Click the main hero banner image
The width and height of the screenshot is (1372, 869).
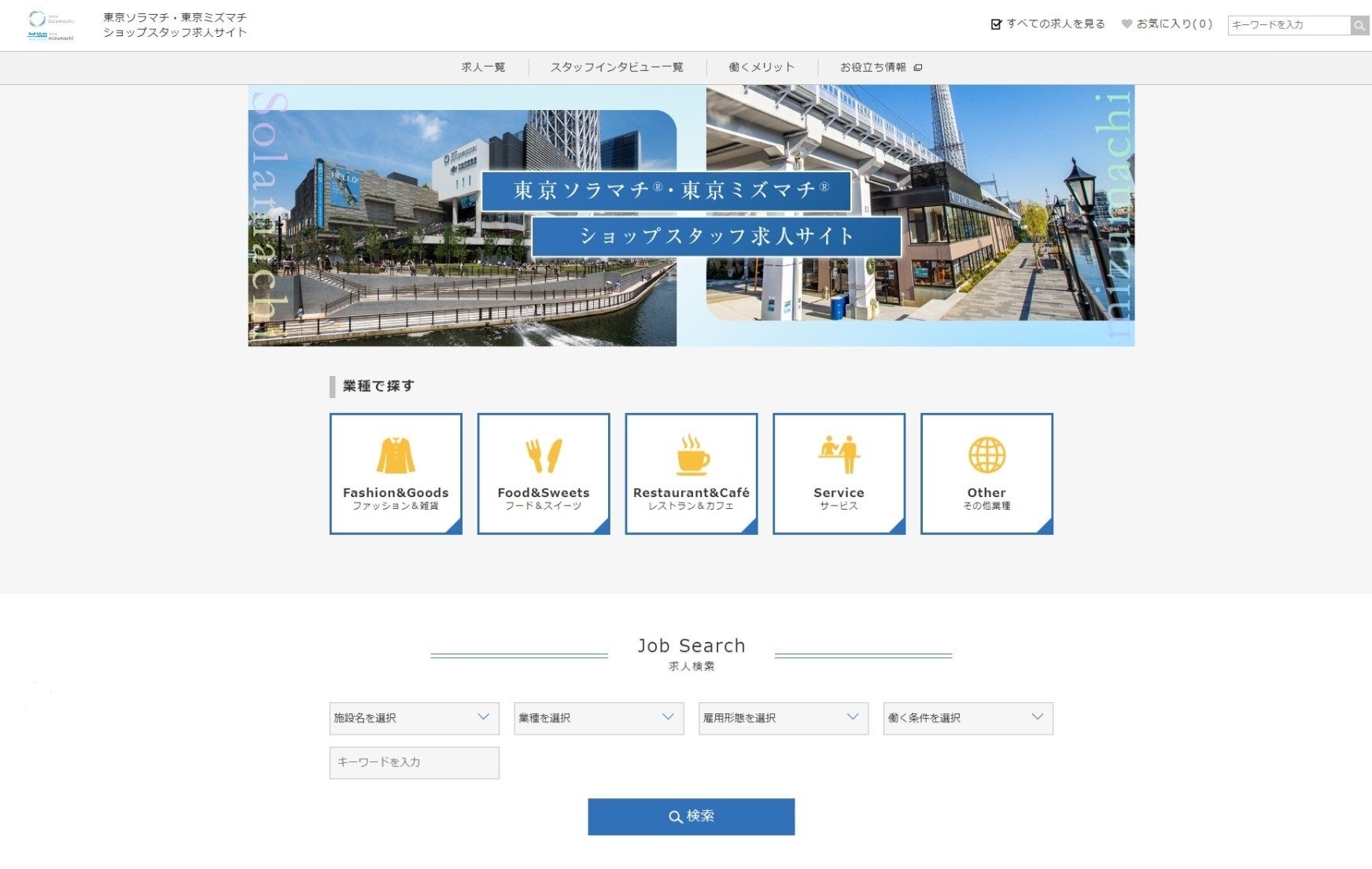(692, 215)
